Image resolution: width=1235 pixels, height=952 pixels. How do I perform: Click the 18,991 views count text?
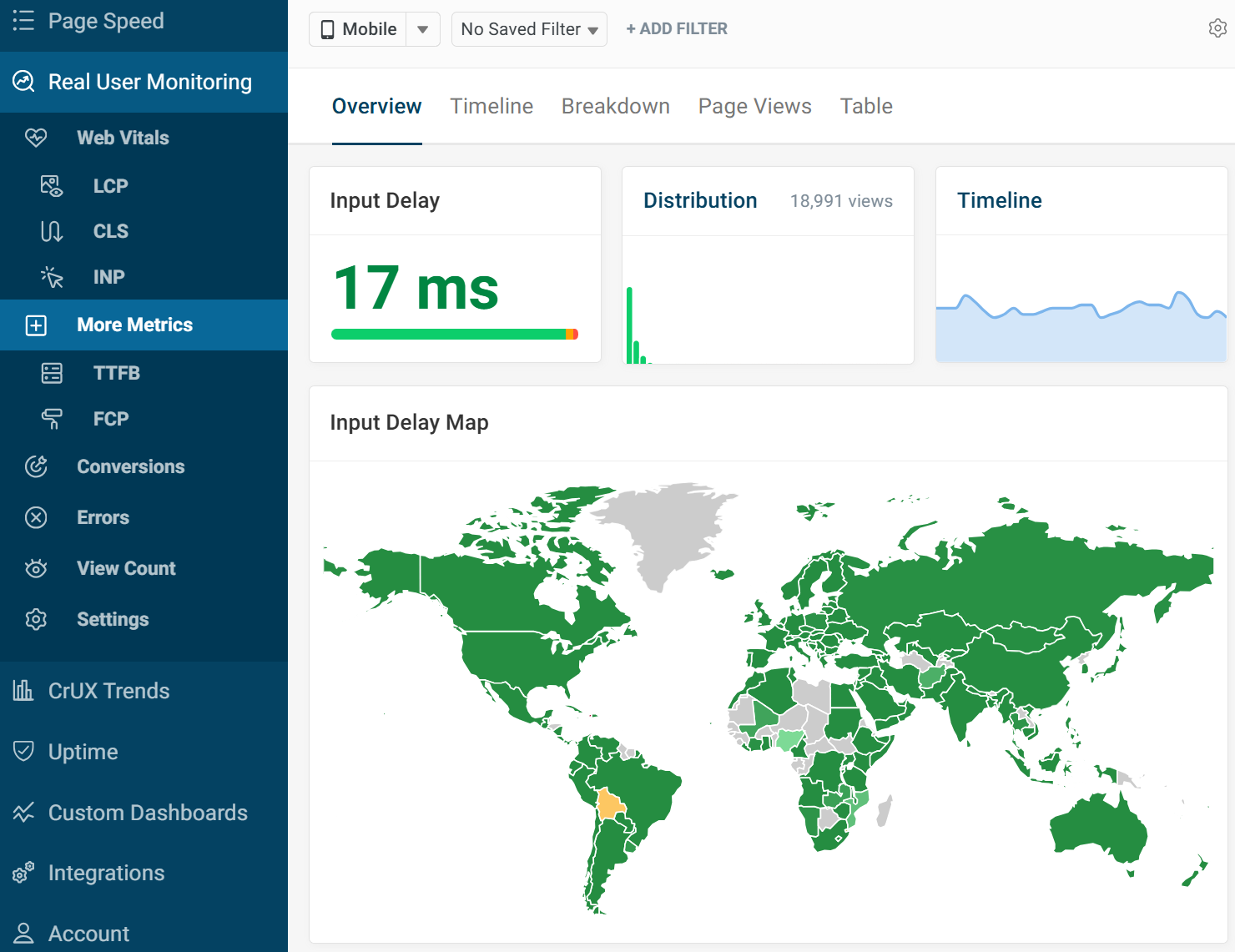[x=841, y=201]
